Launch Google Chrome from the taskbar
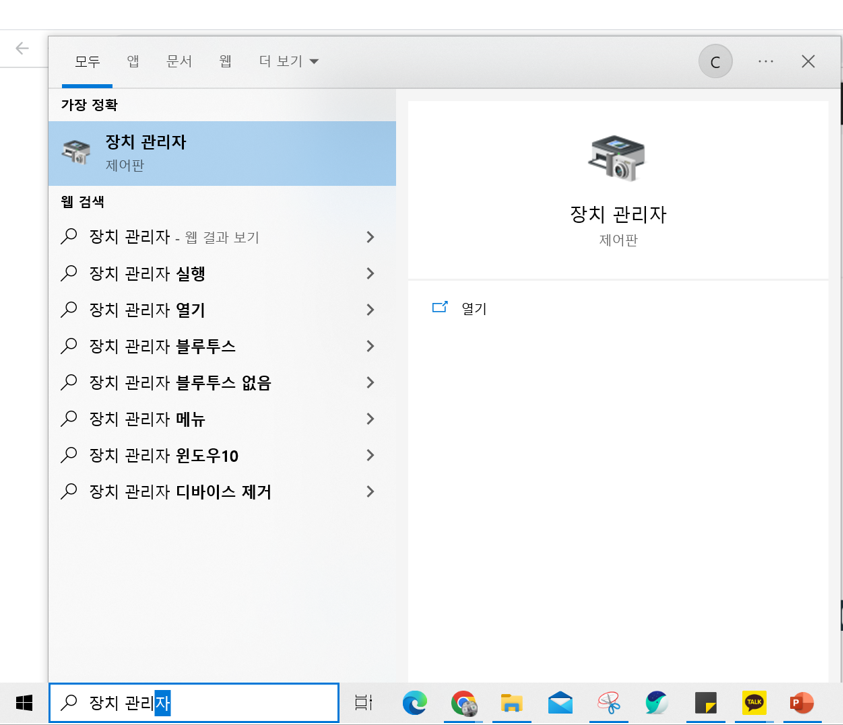This screenshot has width=843, height=725. pyautogui.click(x=465, y=703)
